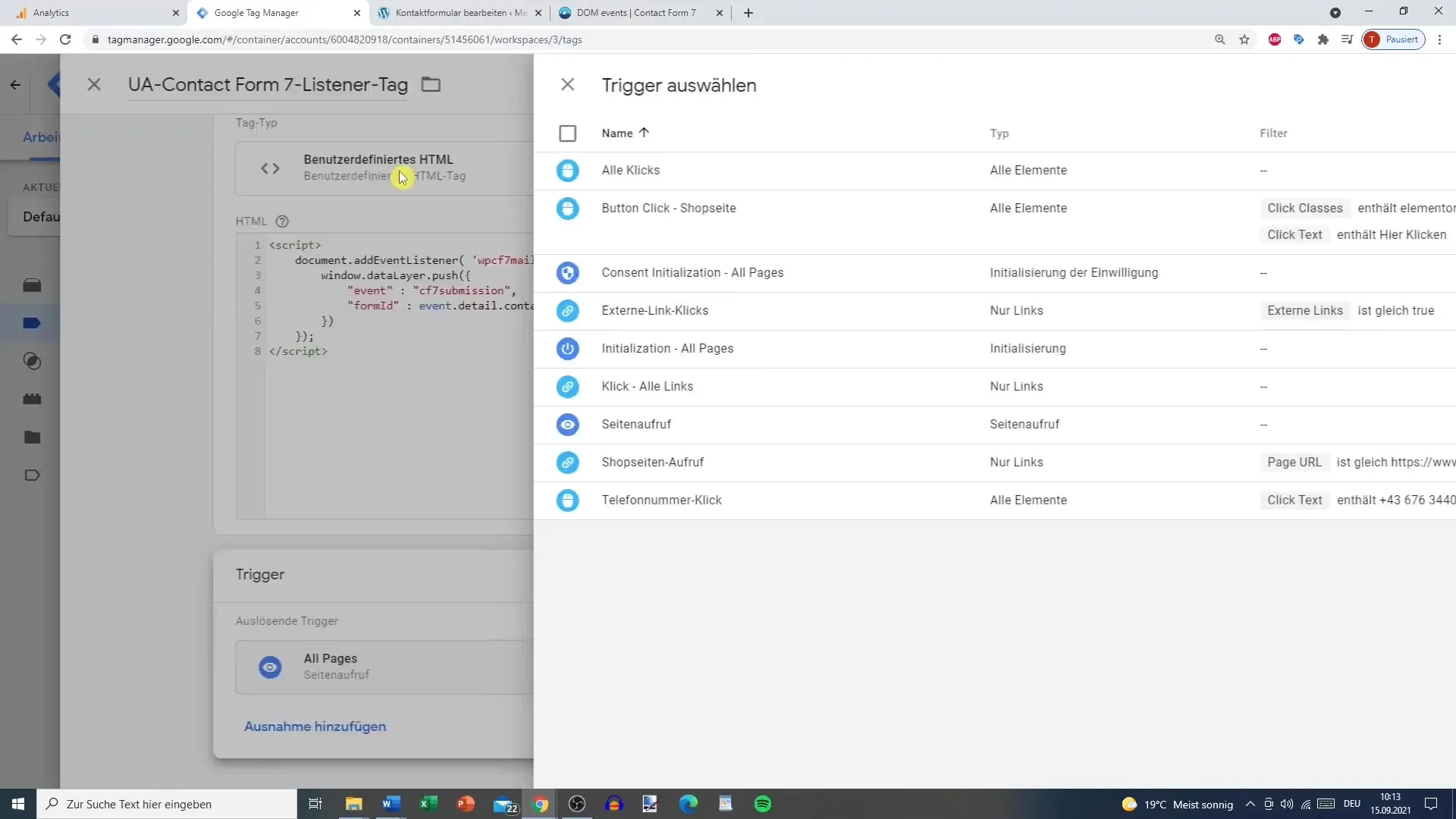This screenshot has width=1456, height=819.
Task: Choose the Button Click - Shopseite trigger
Action: point(668,209)
